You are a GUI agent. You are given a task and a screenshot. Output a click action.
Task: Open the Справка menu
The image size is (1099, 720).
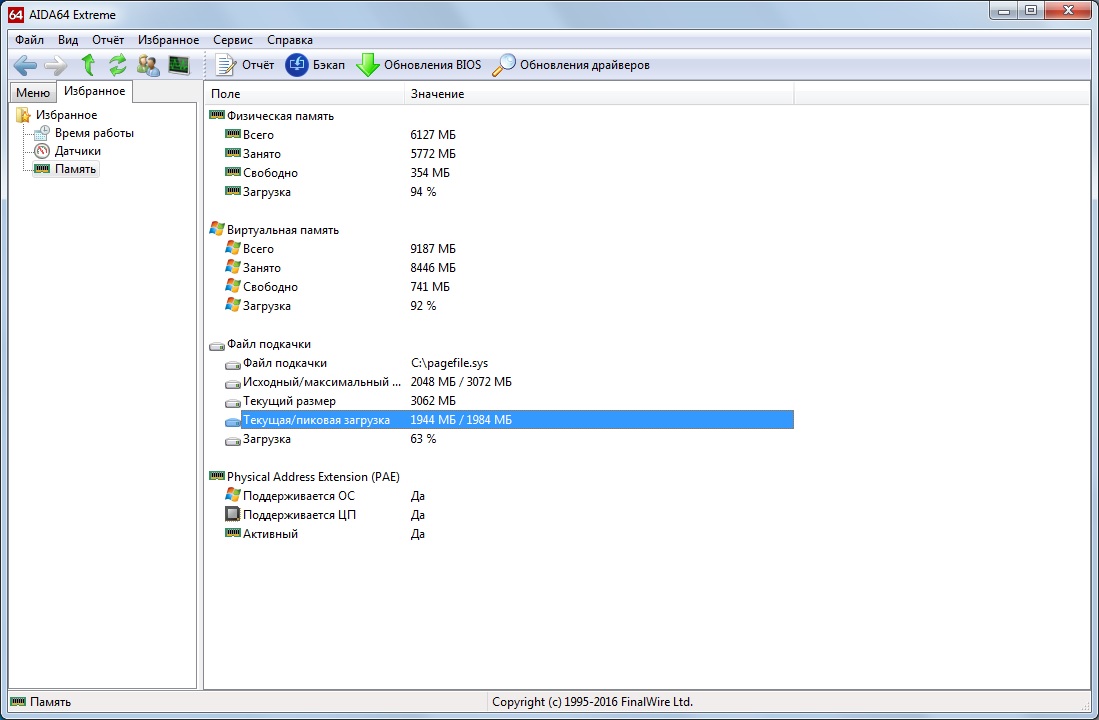pyautogui.click(x=289, y=40)
